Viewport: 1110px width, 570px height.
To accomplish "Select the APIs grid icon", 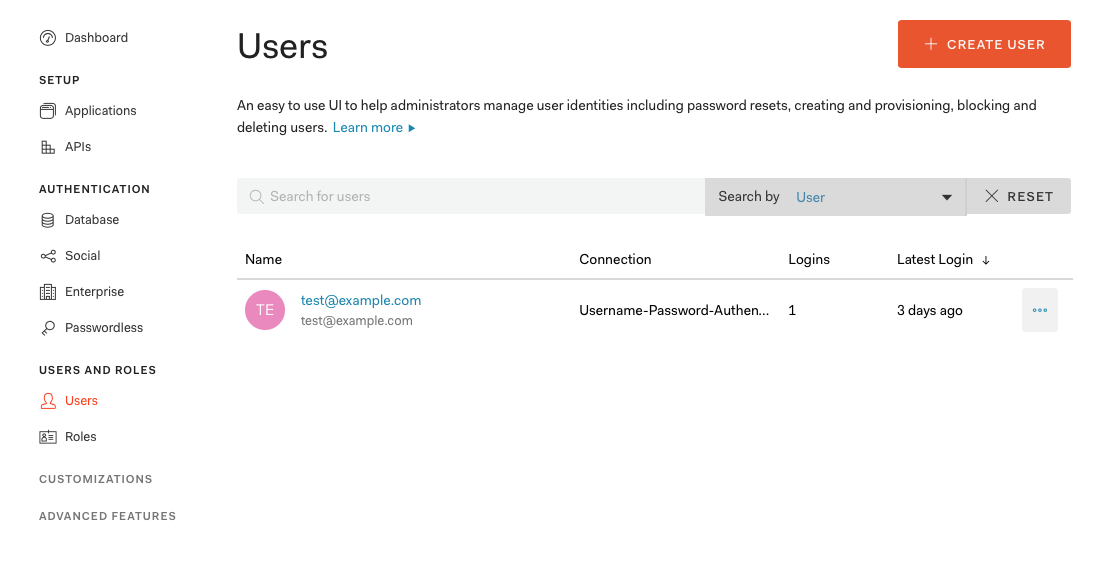I will click(x=48, y=147).
